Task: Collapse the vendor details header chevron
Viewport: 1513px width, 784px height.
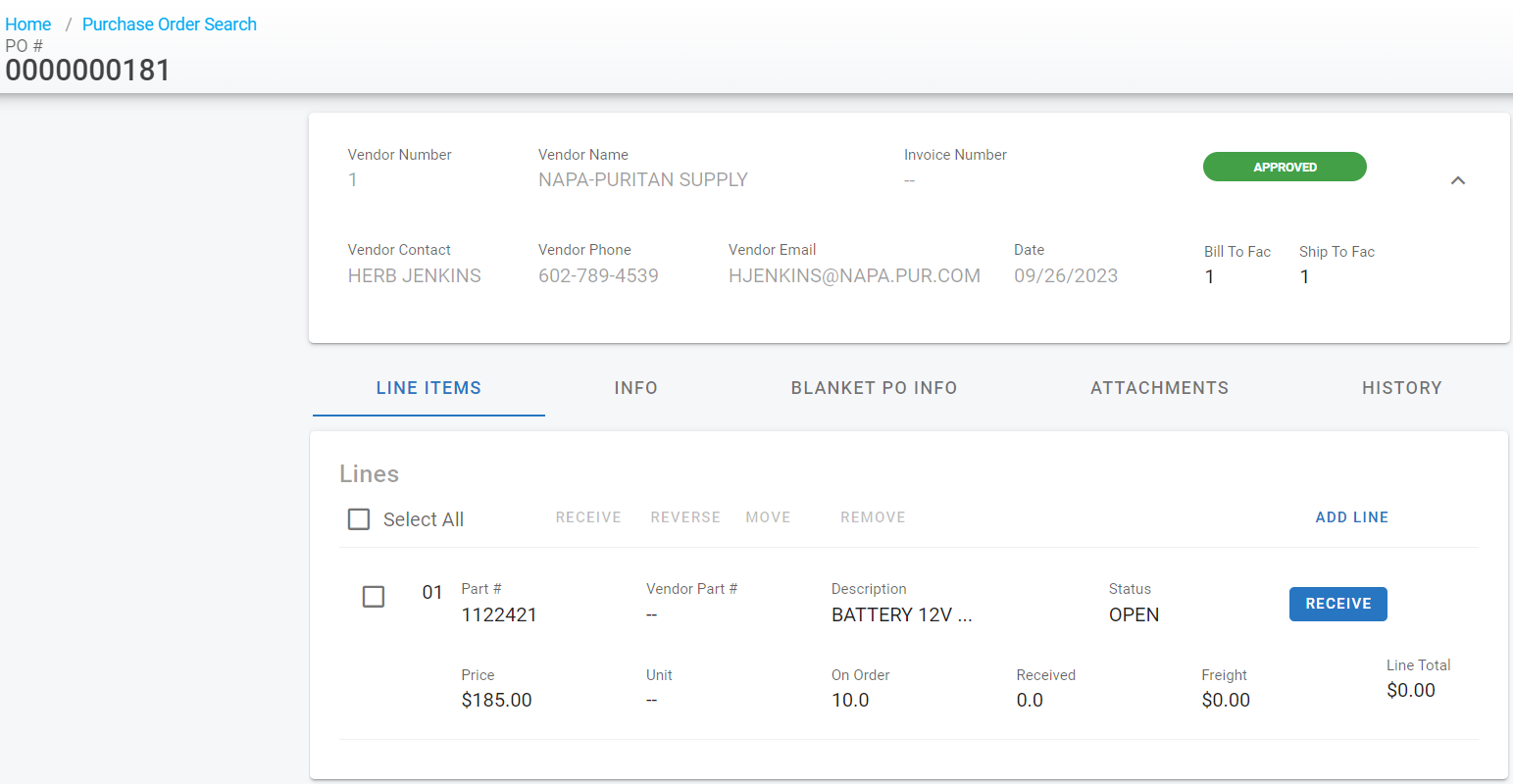Action: point(1457,180)
